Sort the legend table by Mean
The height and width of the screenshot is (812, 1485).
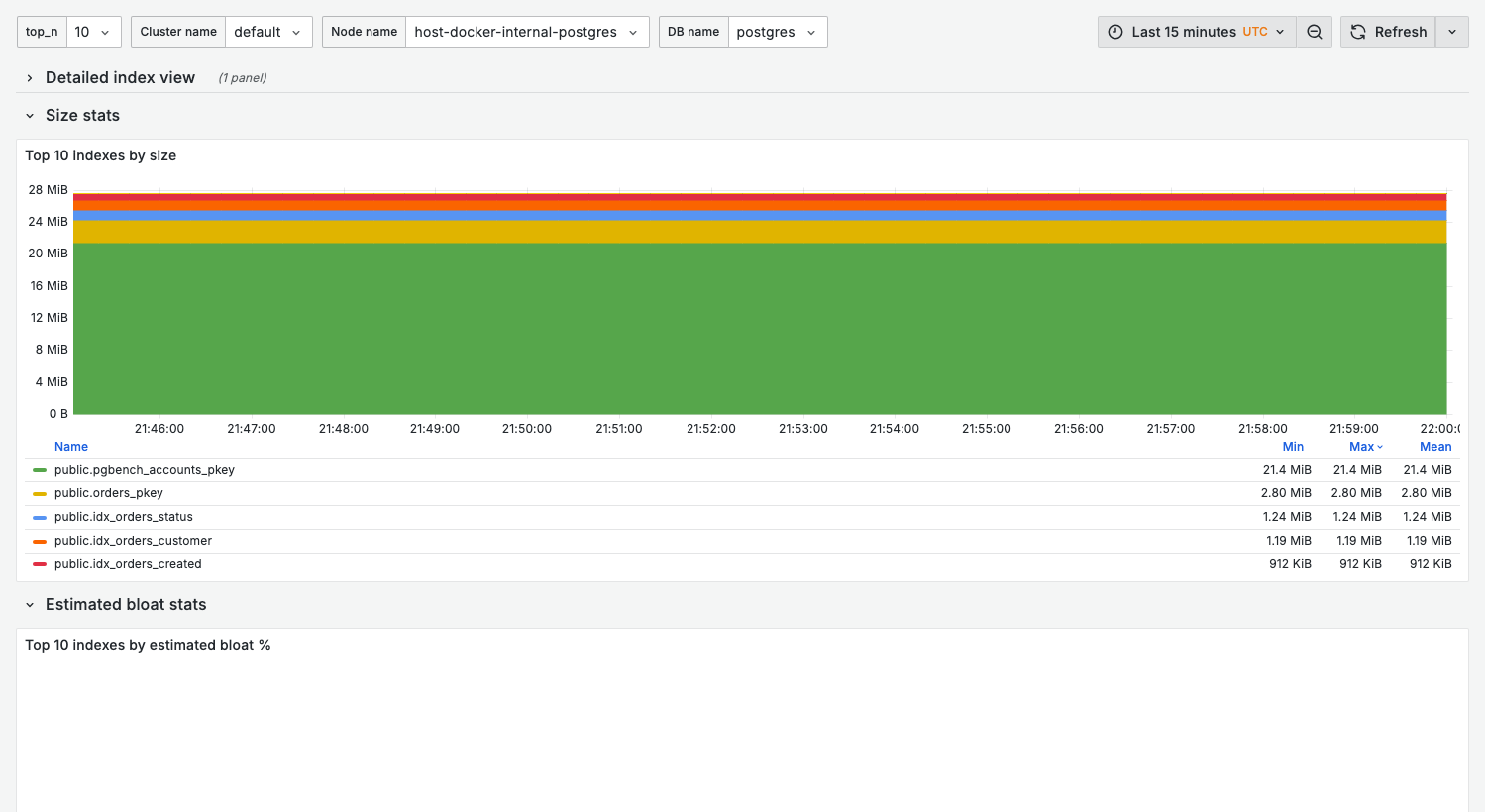tap(1435, 446)
